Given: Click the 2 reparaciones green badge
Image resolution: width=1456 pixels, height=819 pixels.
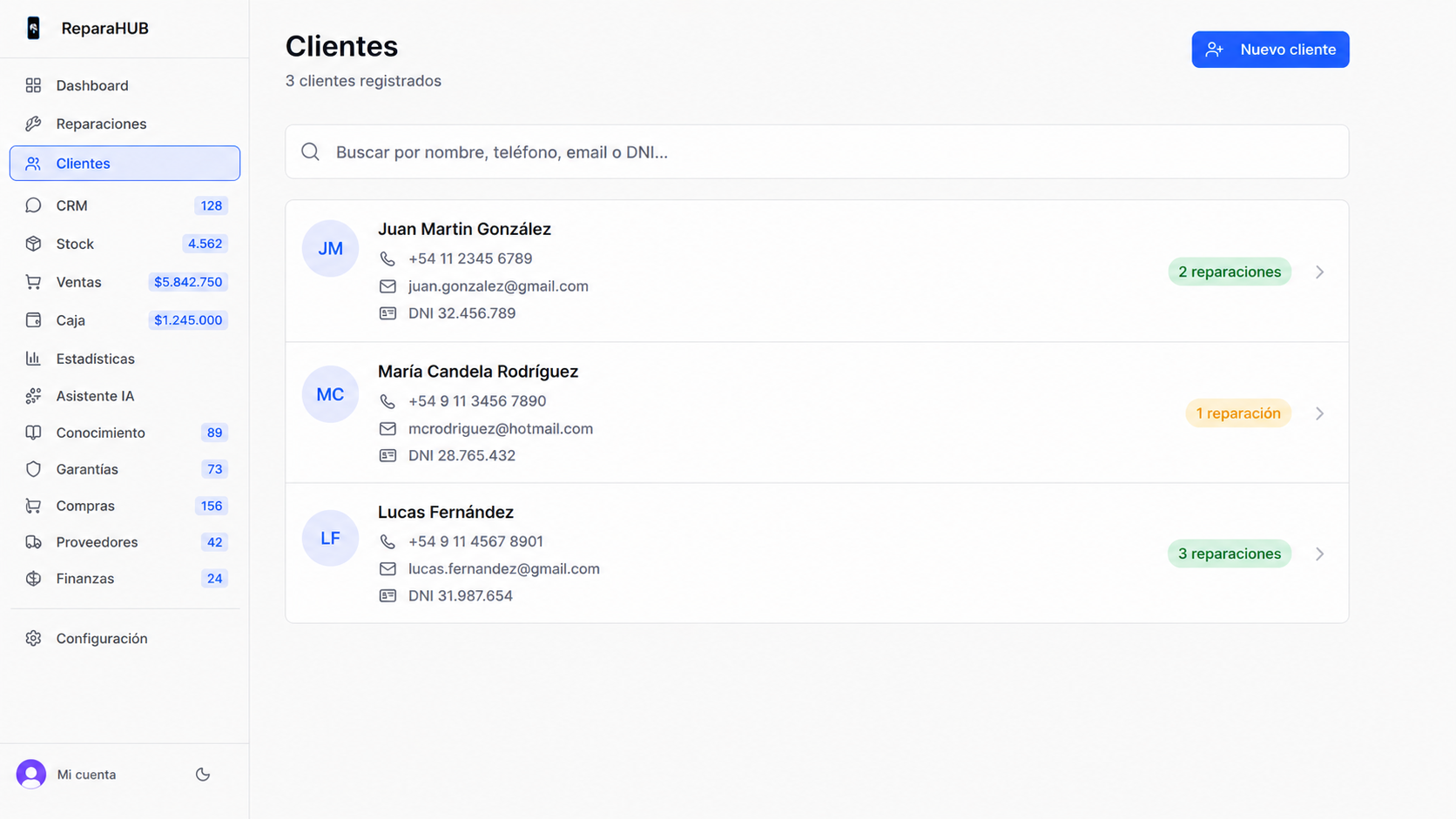Looking at the screenshot, I should (x=1229, y=272).
